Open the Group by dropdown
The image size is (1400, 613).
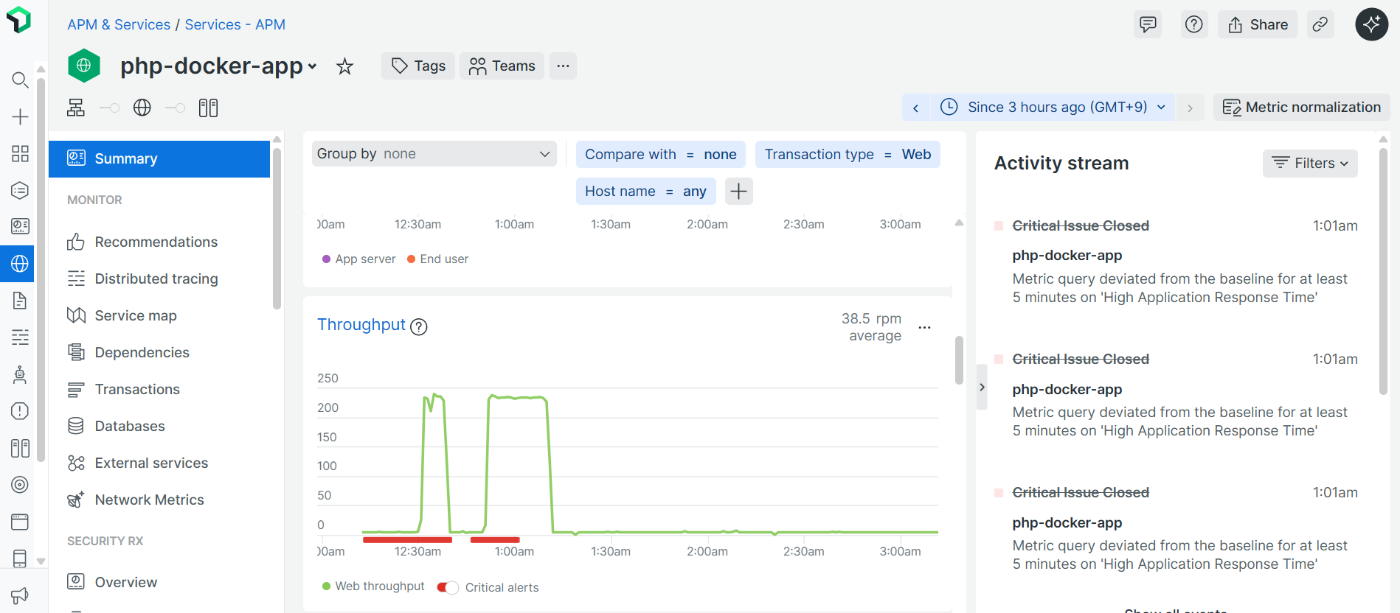[434, 154]
